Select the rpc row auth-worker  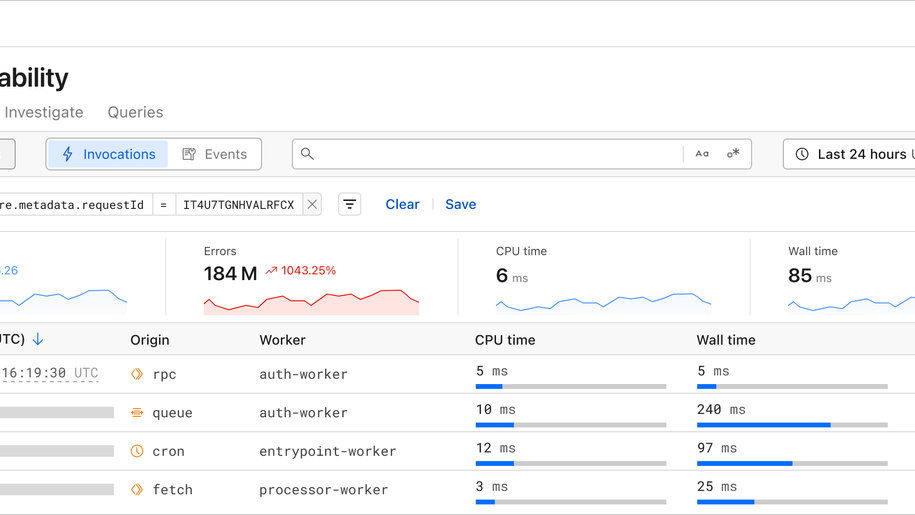303,374
